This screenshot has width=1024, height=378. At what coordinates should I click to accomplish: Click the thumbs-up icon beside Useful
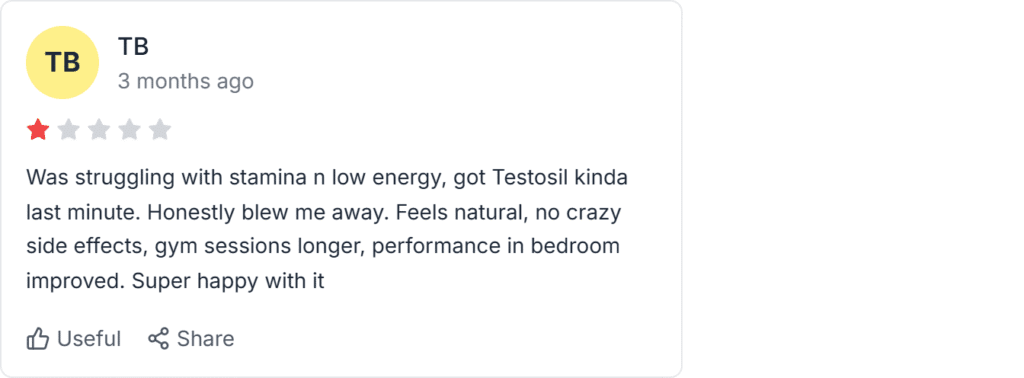click(38, 339)
